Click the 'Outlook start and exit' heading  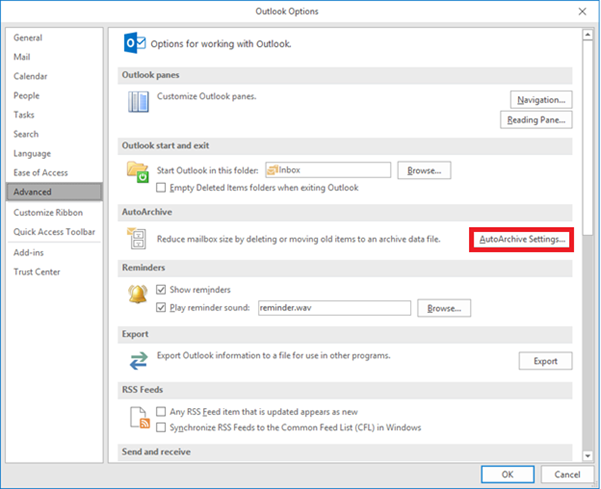click(x=165, y=146)
